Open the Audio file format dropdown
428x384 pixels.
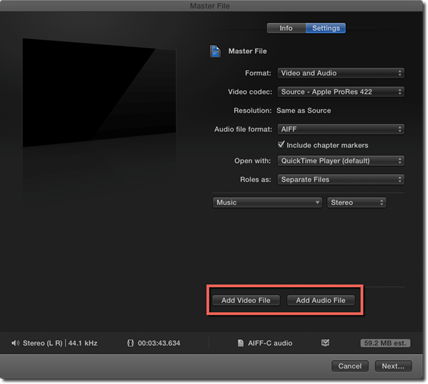(x=341, y=129)
